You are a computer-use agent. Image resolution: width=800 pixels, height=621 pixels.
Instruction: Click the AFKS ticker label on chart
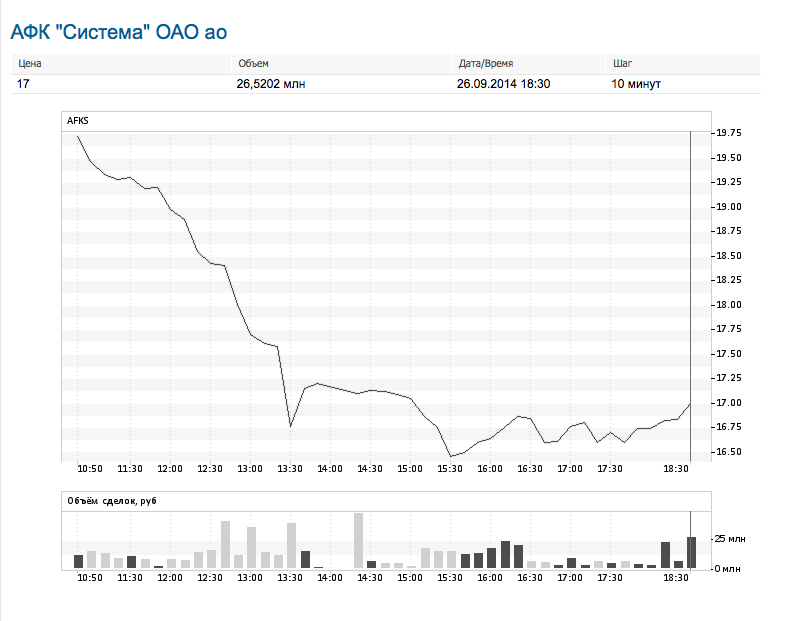click(78, 121)
